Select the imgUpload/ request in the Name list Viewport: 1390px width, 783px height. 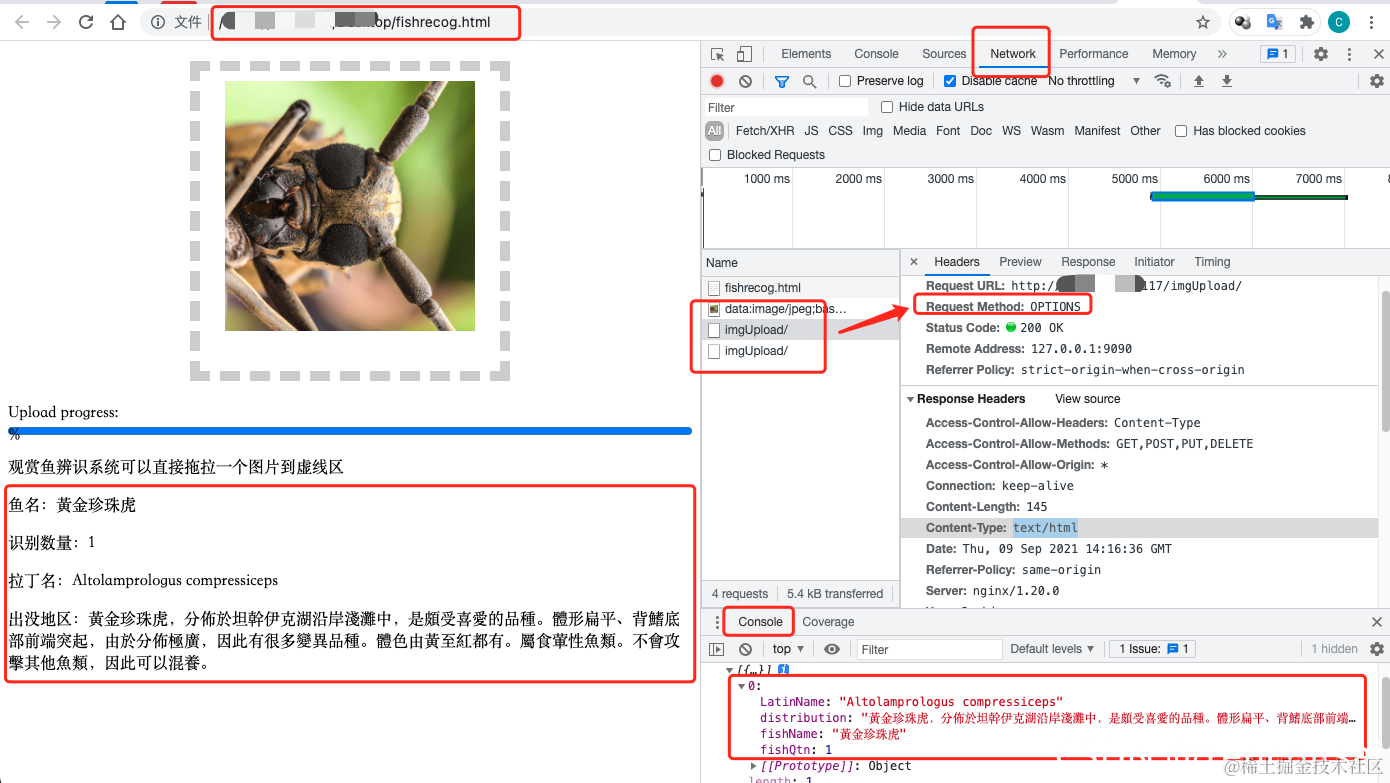point(757,329)
